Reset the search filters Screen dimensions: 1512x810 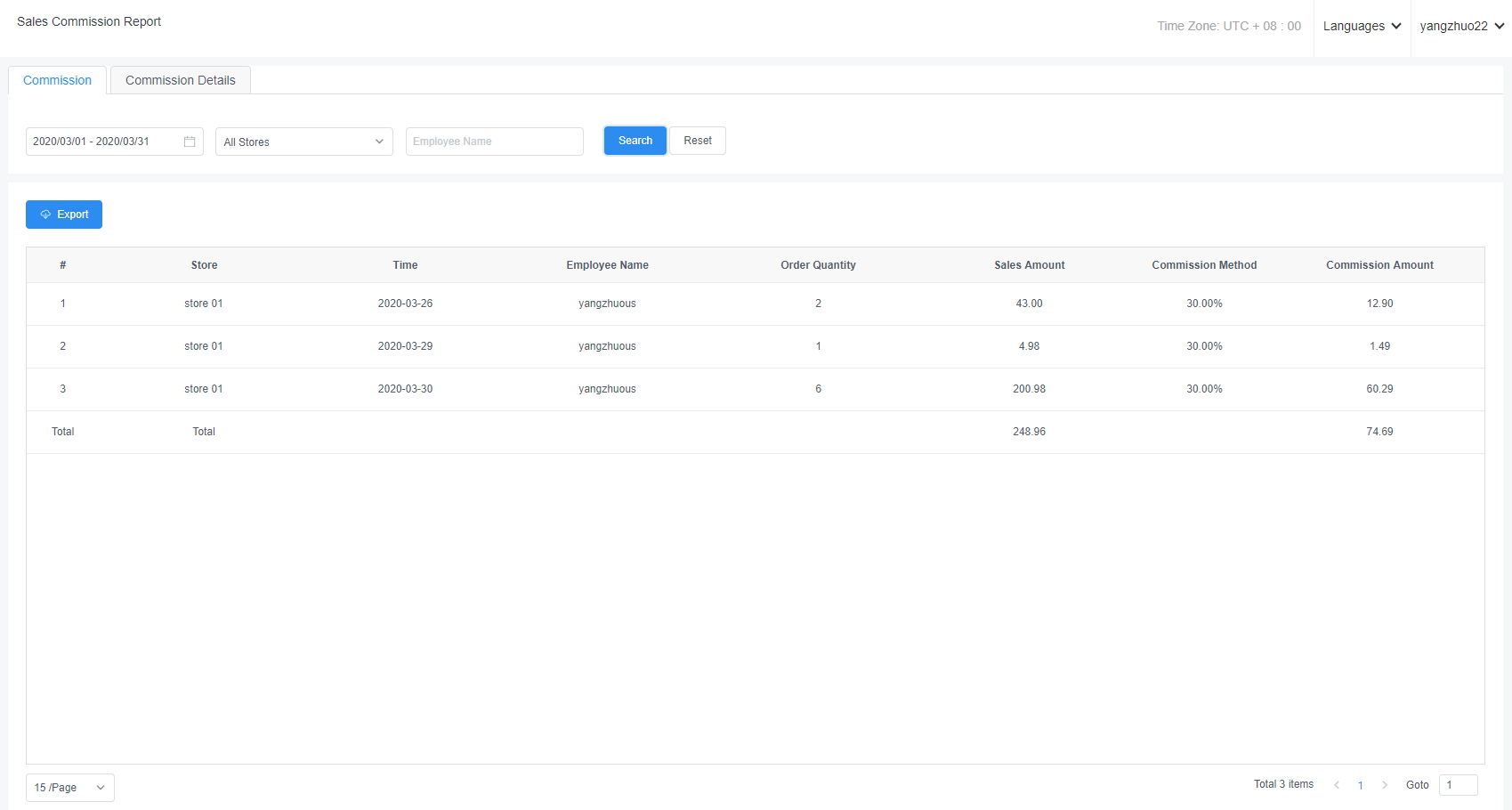697,141
